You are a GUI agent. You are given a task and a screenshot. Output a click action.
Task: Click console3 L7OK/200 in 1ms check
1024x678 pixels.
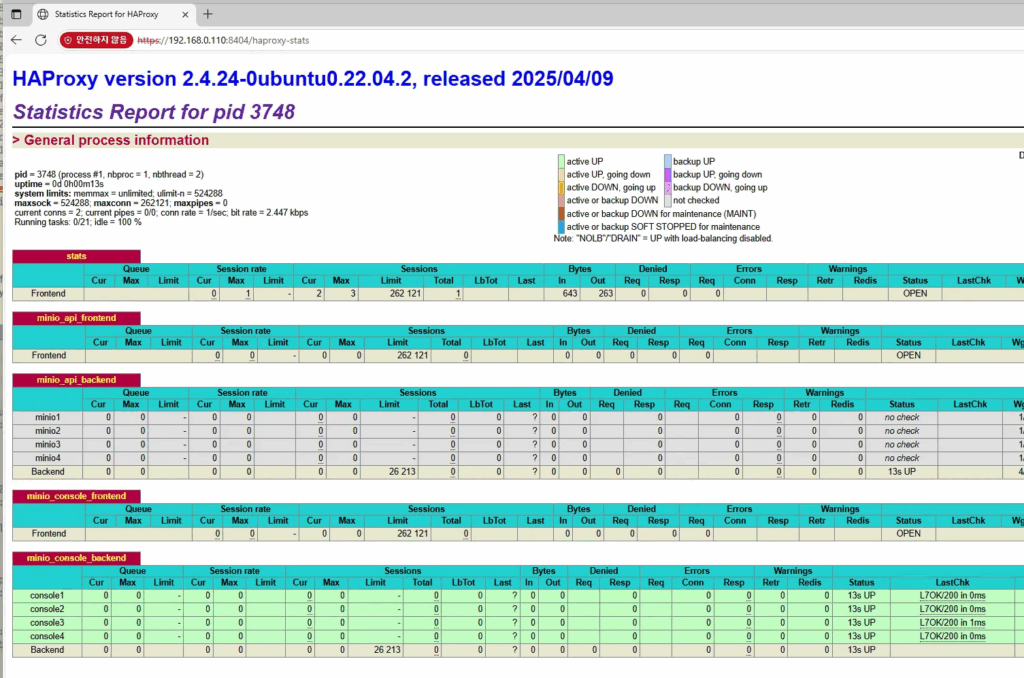tap(952, 623)
